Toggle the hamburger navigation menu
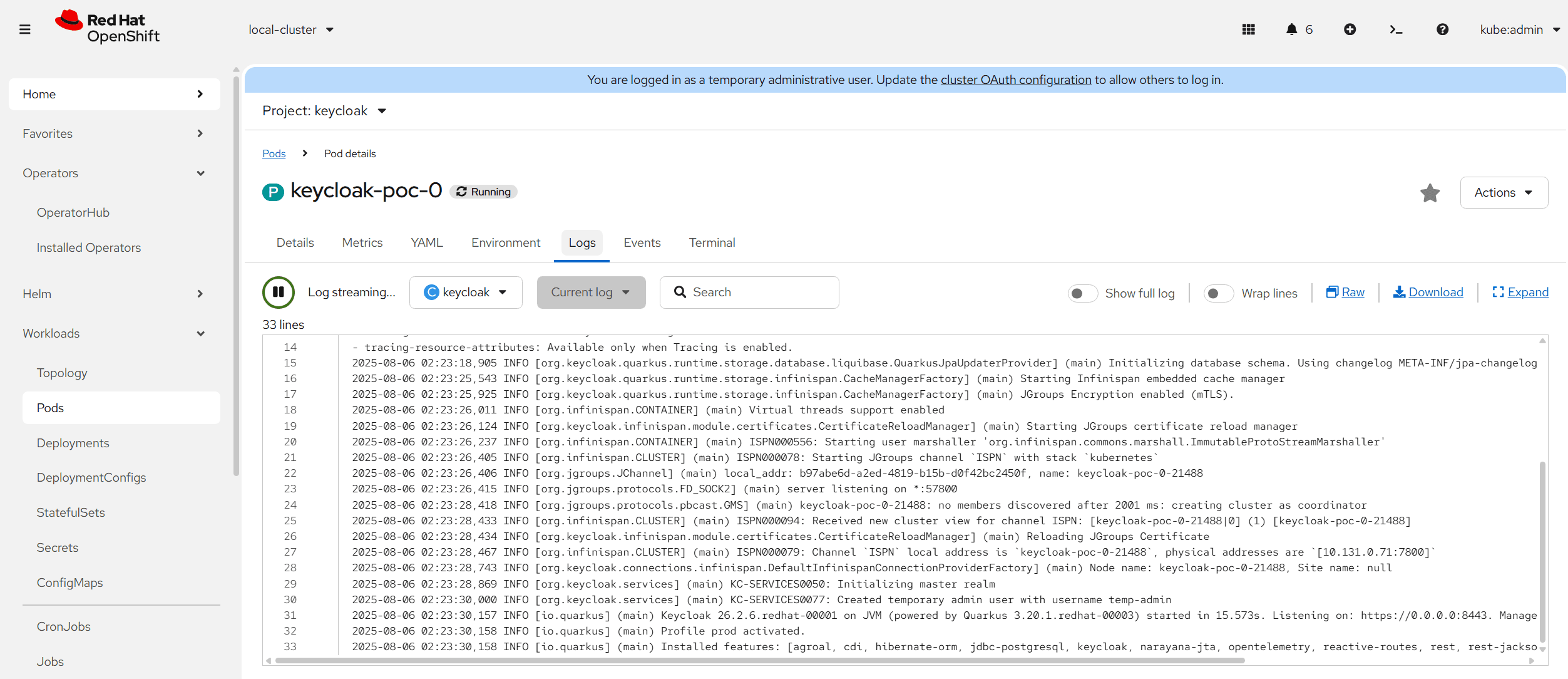This screenshot has height=679, width=1568. pyautogui.click(x=25, y=29)
